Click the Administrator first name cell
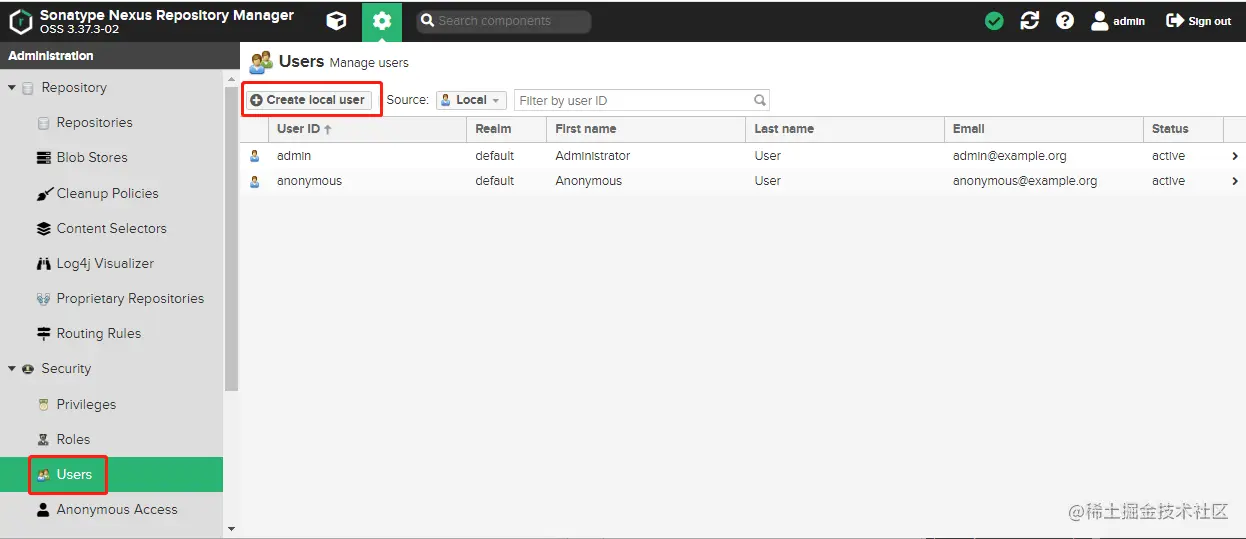This screenshot has height=539, width=1246. [x=593, y=156]
